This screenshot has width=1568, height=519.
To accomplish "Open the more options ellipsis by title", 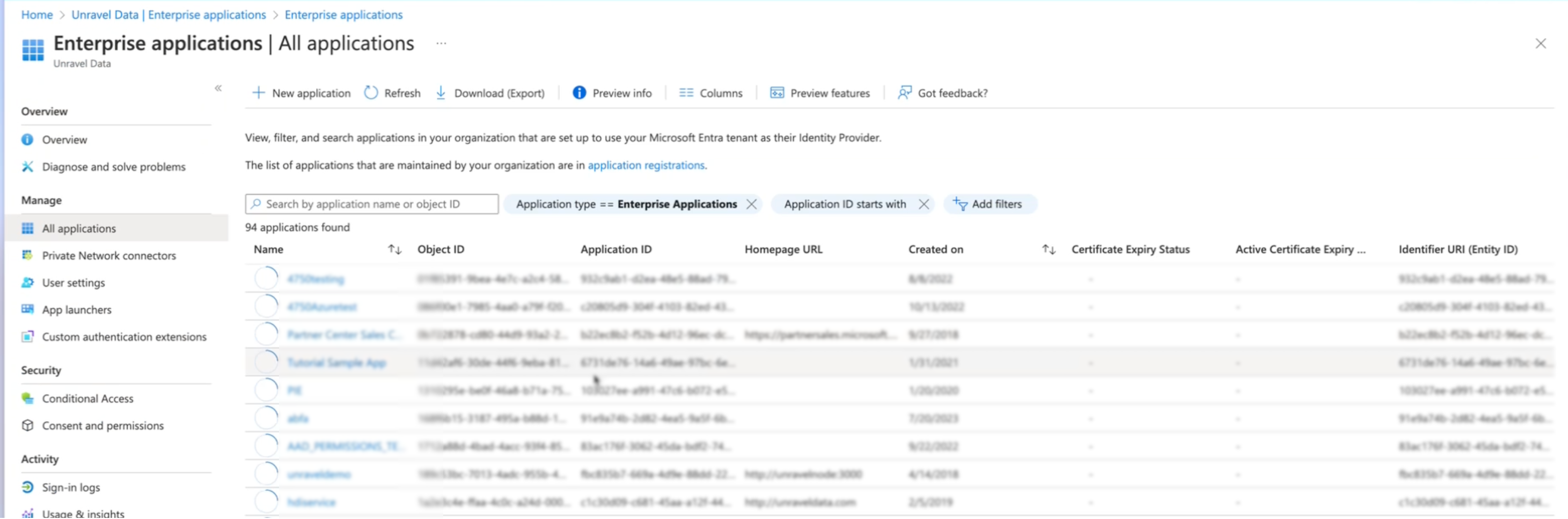I will pos(441,43).
